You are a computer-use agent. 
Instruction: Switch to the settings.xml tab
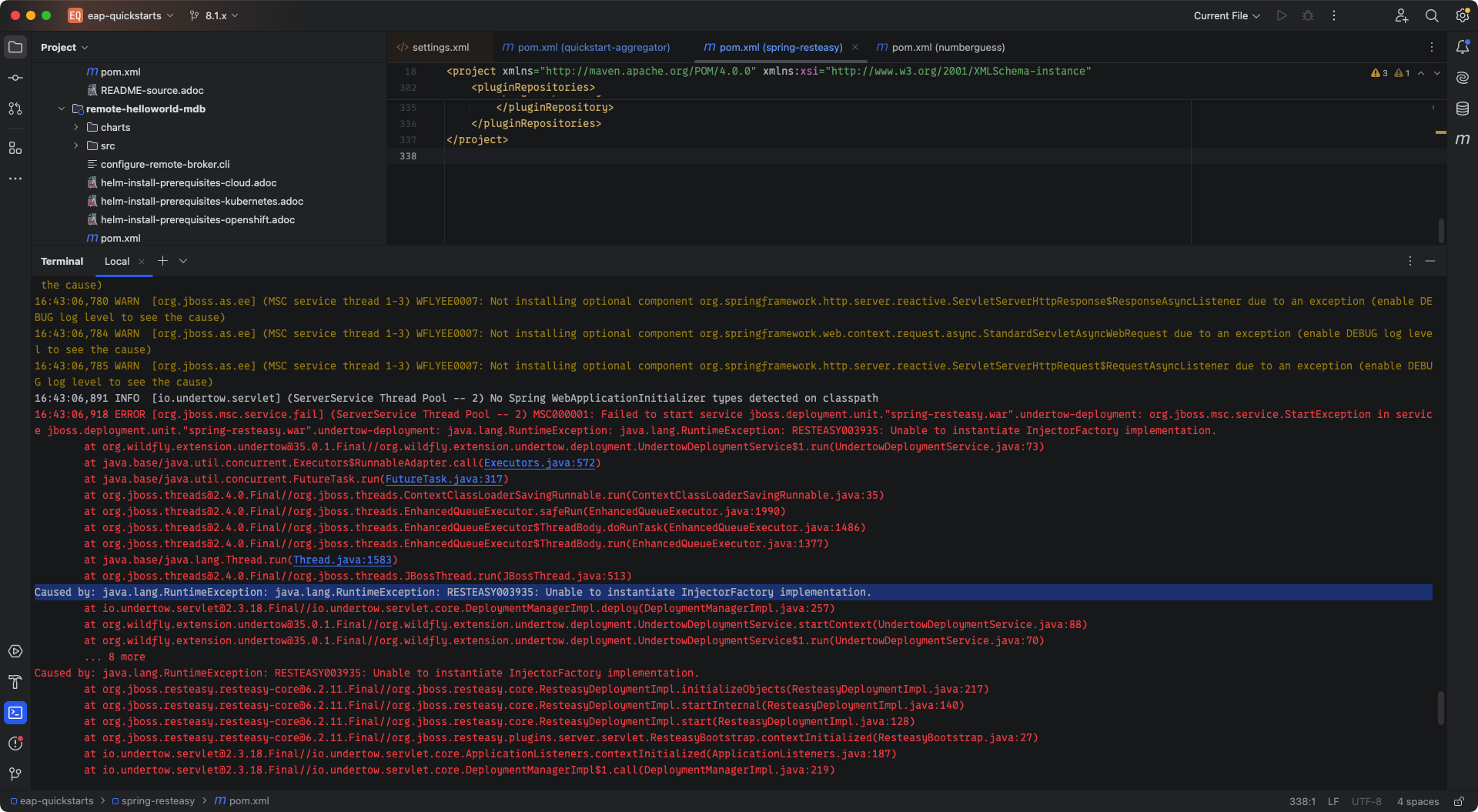point(440,47)
